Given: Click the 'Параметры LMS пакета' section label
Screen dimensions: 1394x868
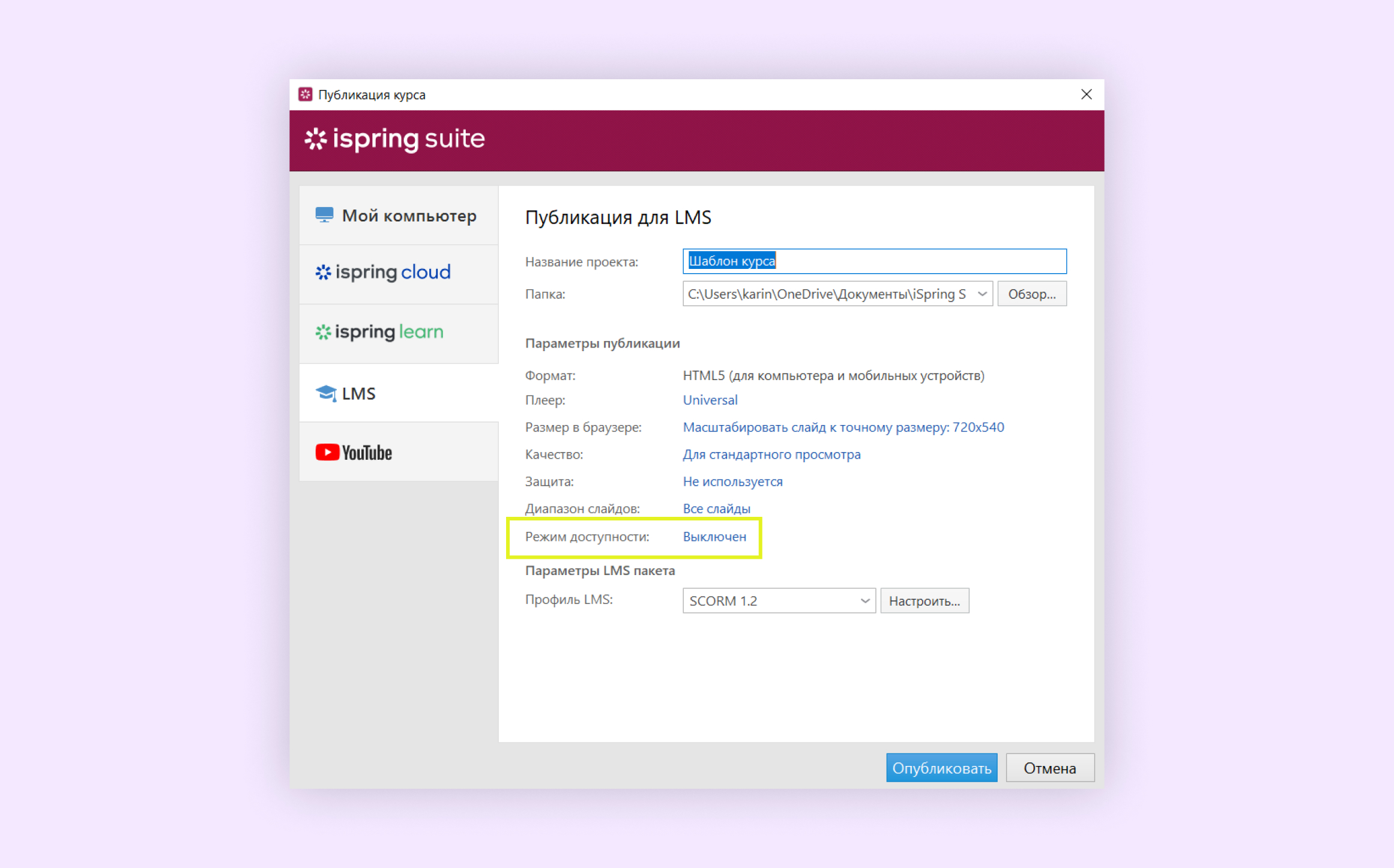Looking at the screenshot, I should [600, 571].
